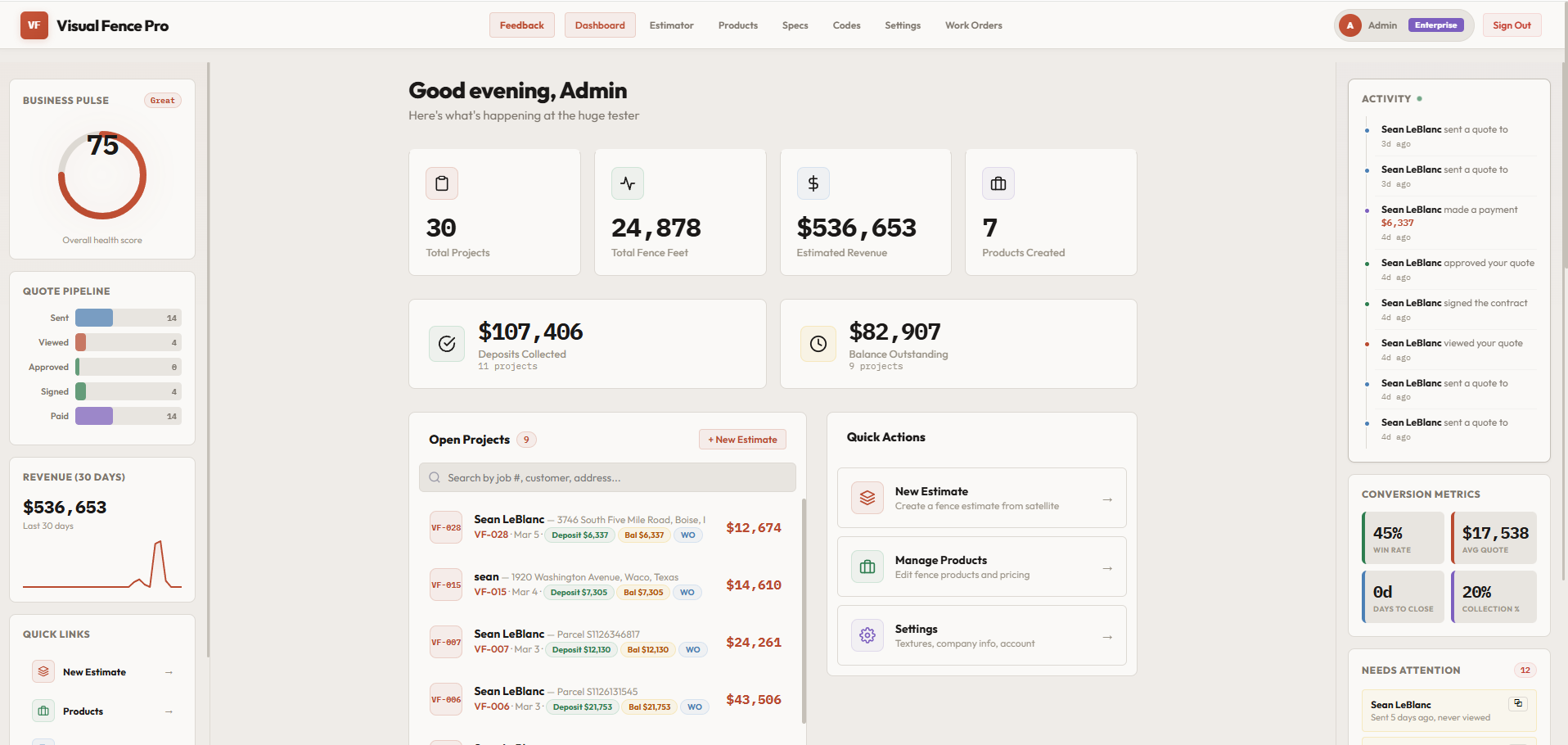Click the + New Estimate button
This screenshot has height=745, width=1568.
pos(741,439)
